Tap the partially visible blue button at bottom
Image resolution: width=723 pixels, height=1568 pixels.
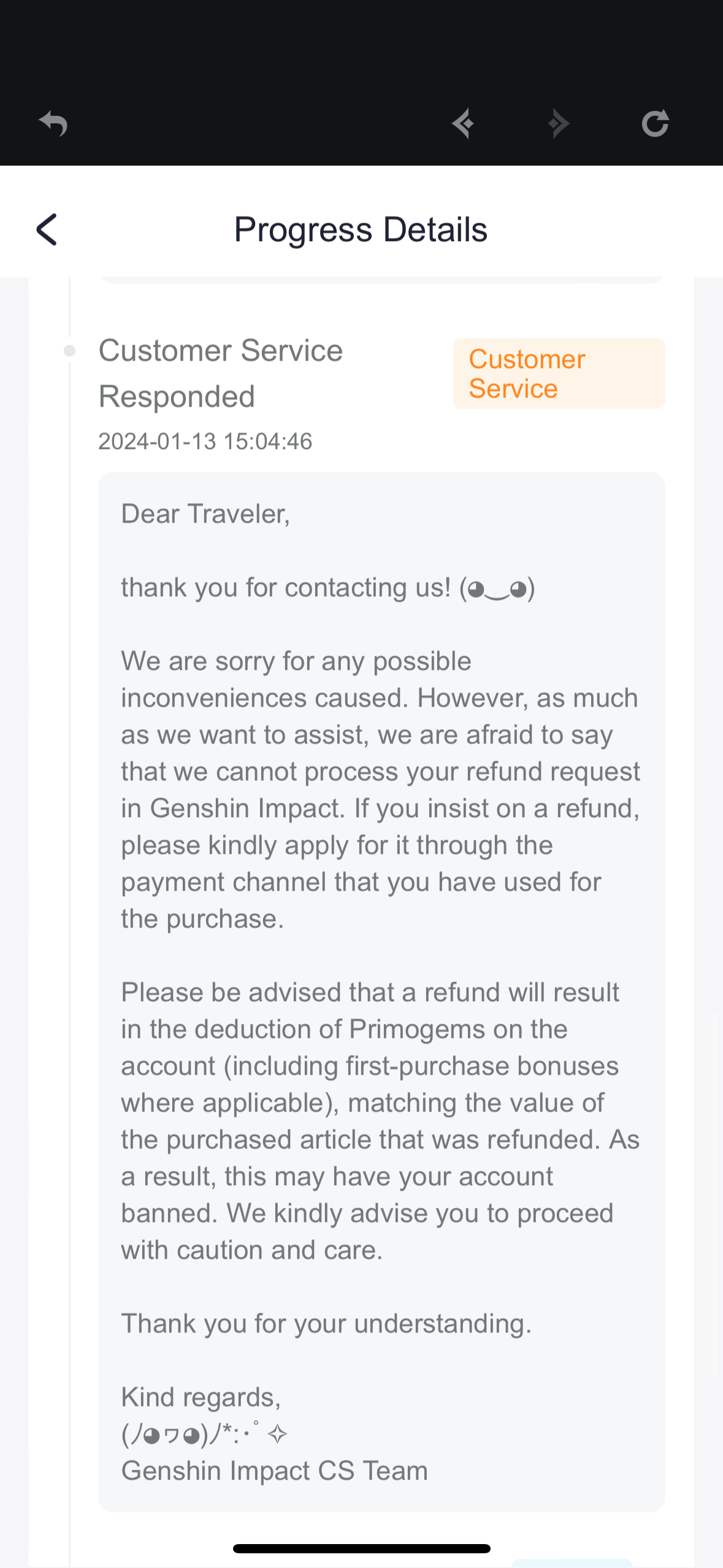pyautogui.click(x=572, y=1562)
